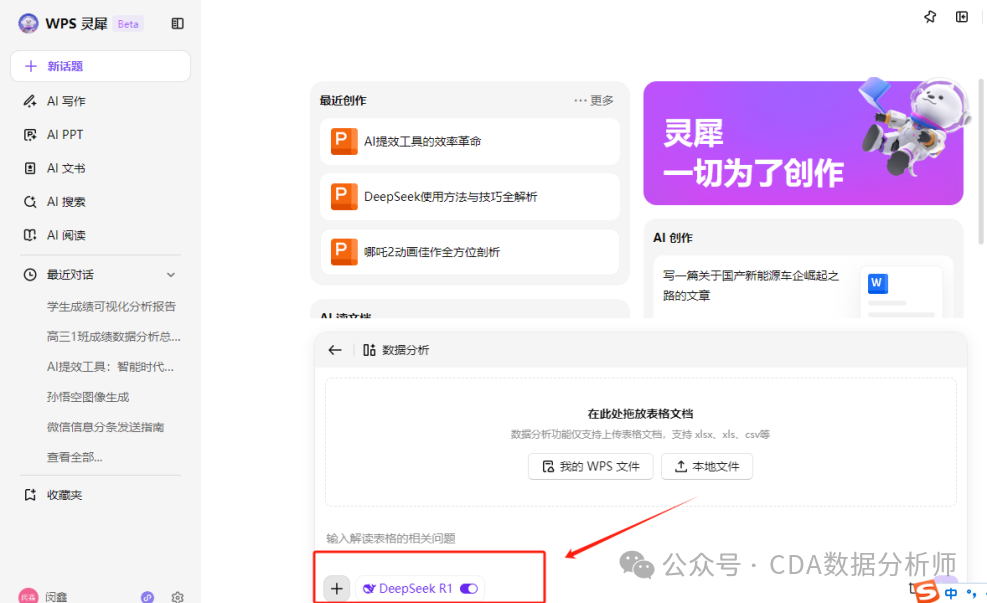The image size is (987, 603).
Task: Click the page vertical scrollbar
Action: tap(981, 162)
